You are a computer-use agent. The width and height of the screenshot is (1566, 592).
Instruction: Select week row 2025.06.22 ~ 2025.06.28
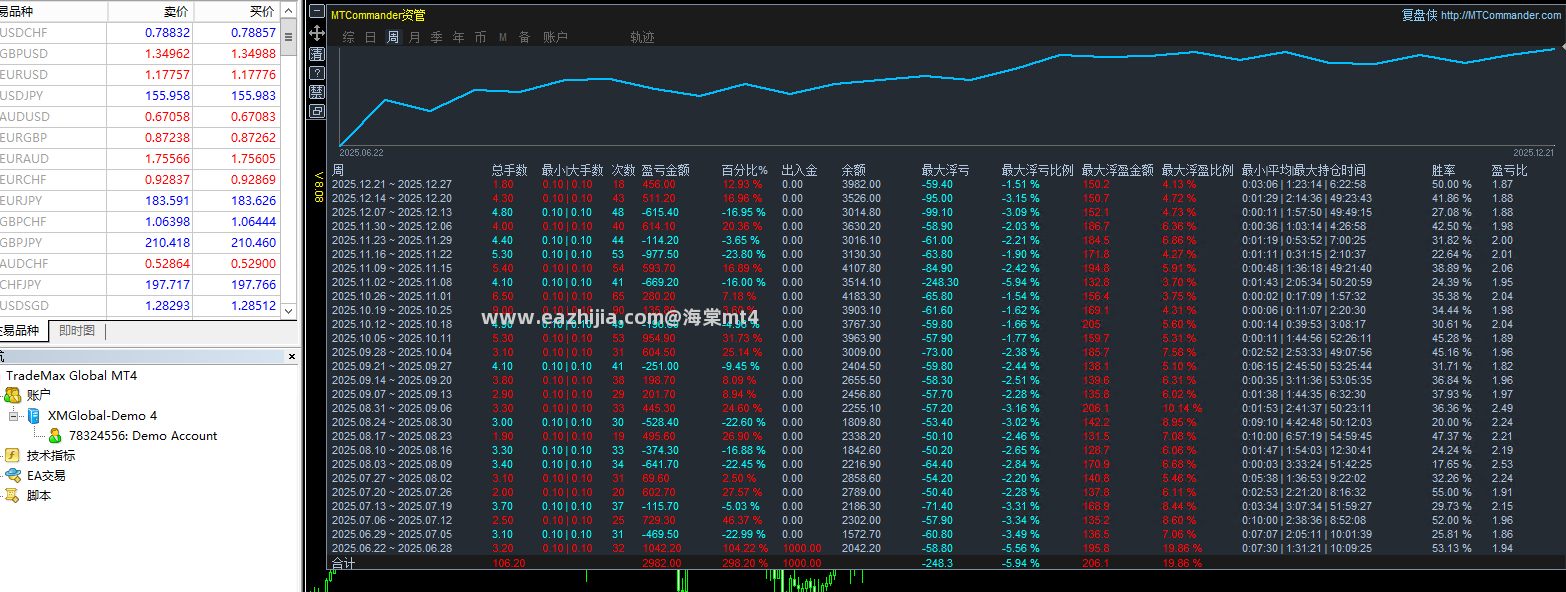click(945, 548)
